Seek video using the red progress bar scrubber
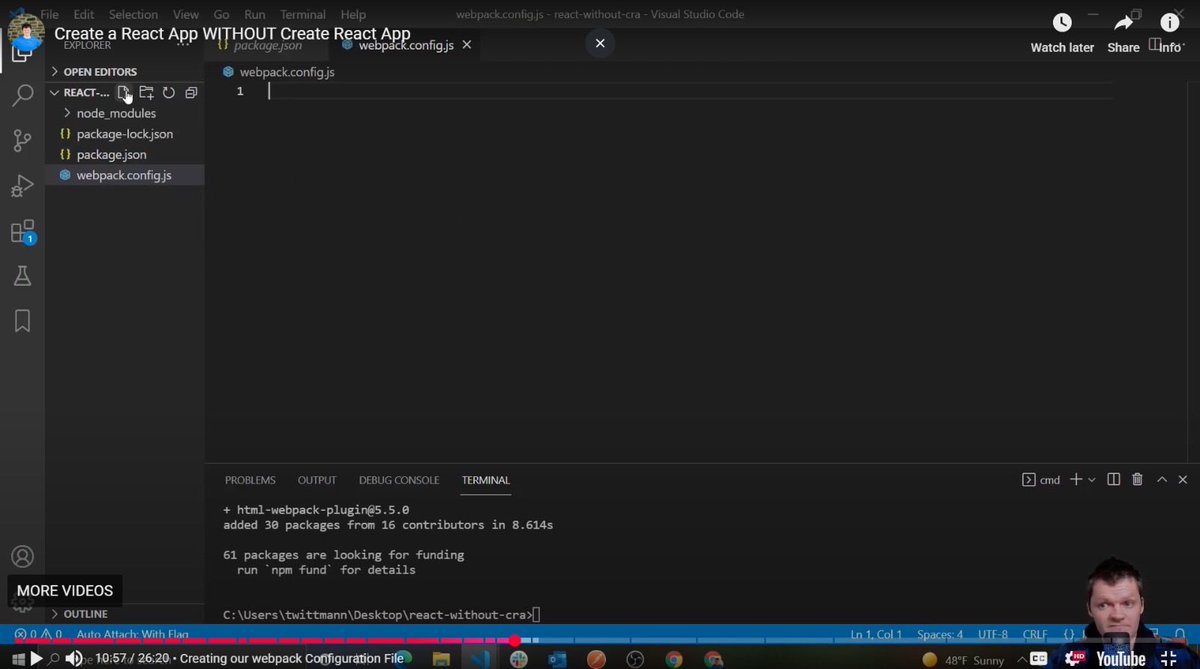1200x669 pixels. (515, 640)
